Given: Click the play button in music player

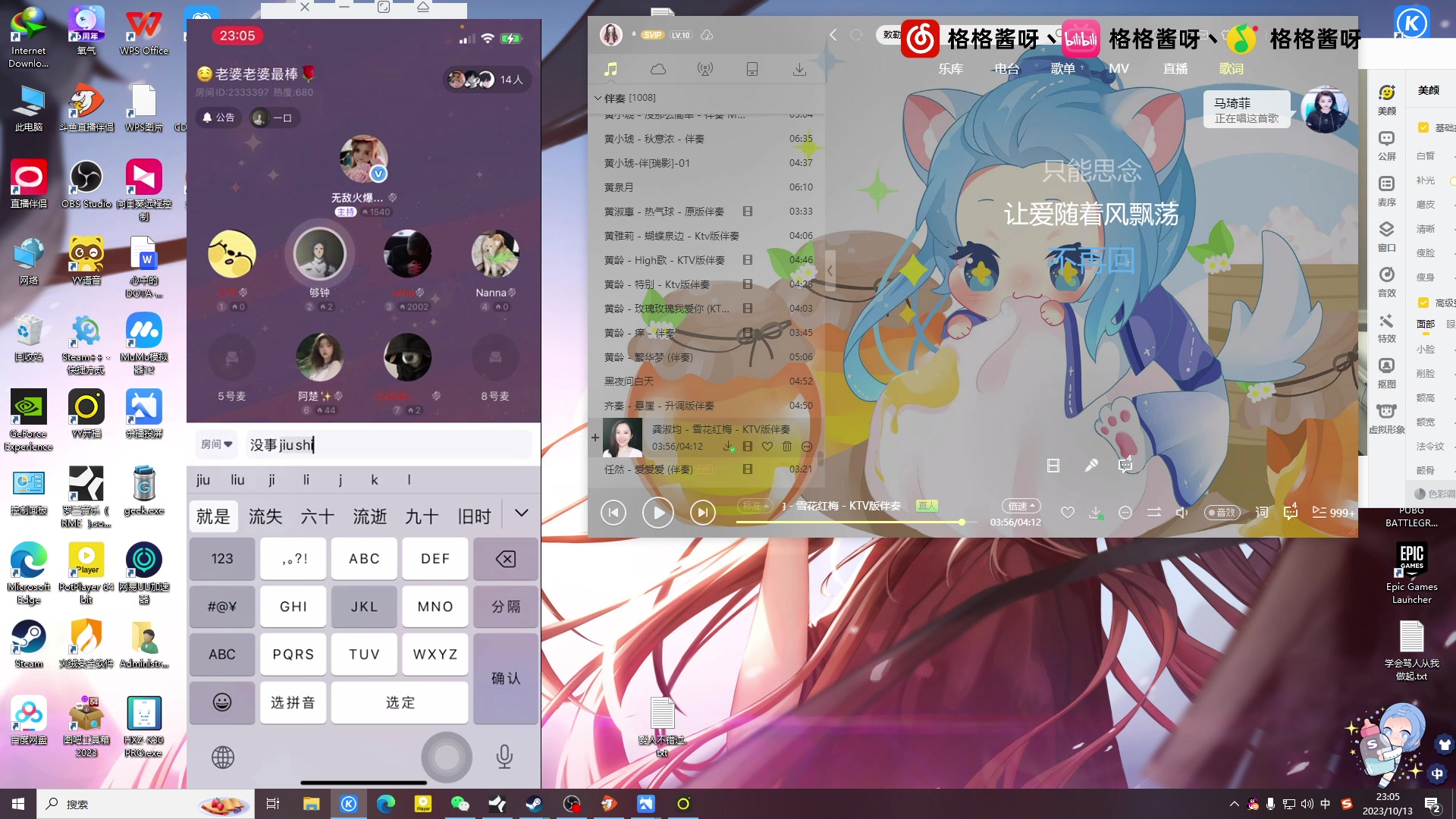Looking at the screenshot, I should point(657,513).
